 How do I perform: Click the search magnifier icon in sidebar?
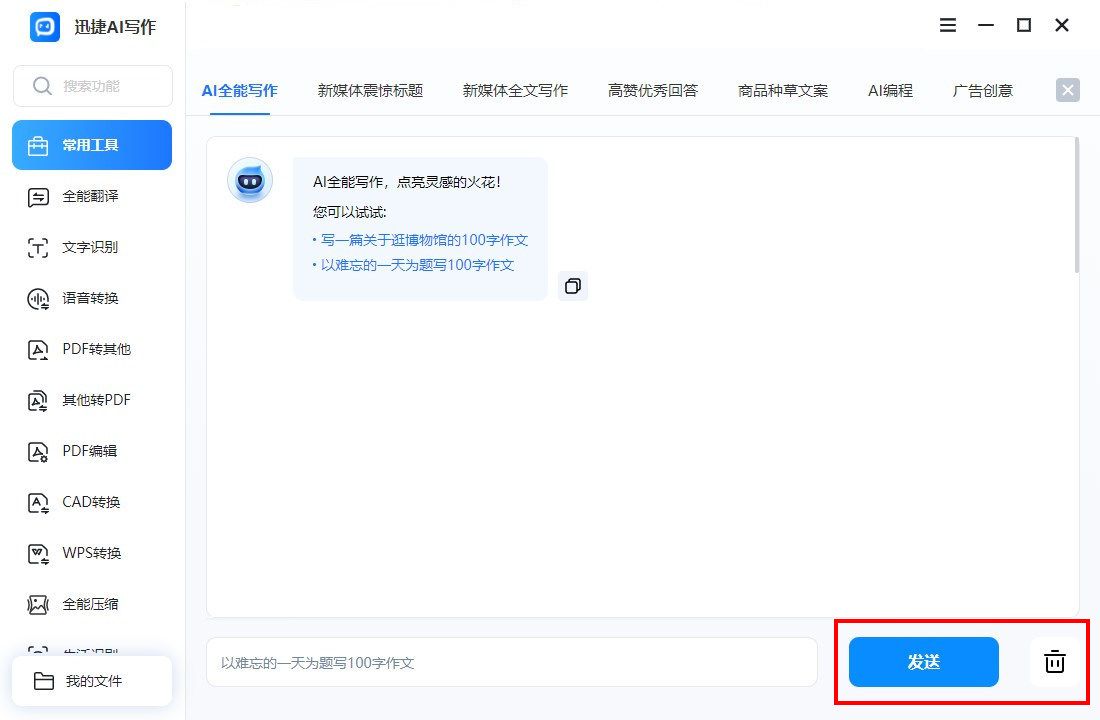(42, 86)
